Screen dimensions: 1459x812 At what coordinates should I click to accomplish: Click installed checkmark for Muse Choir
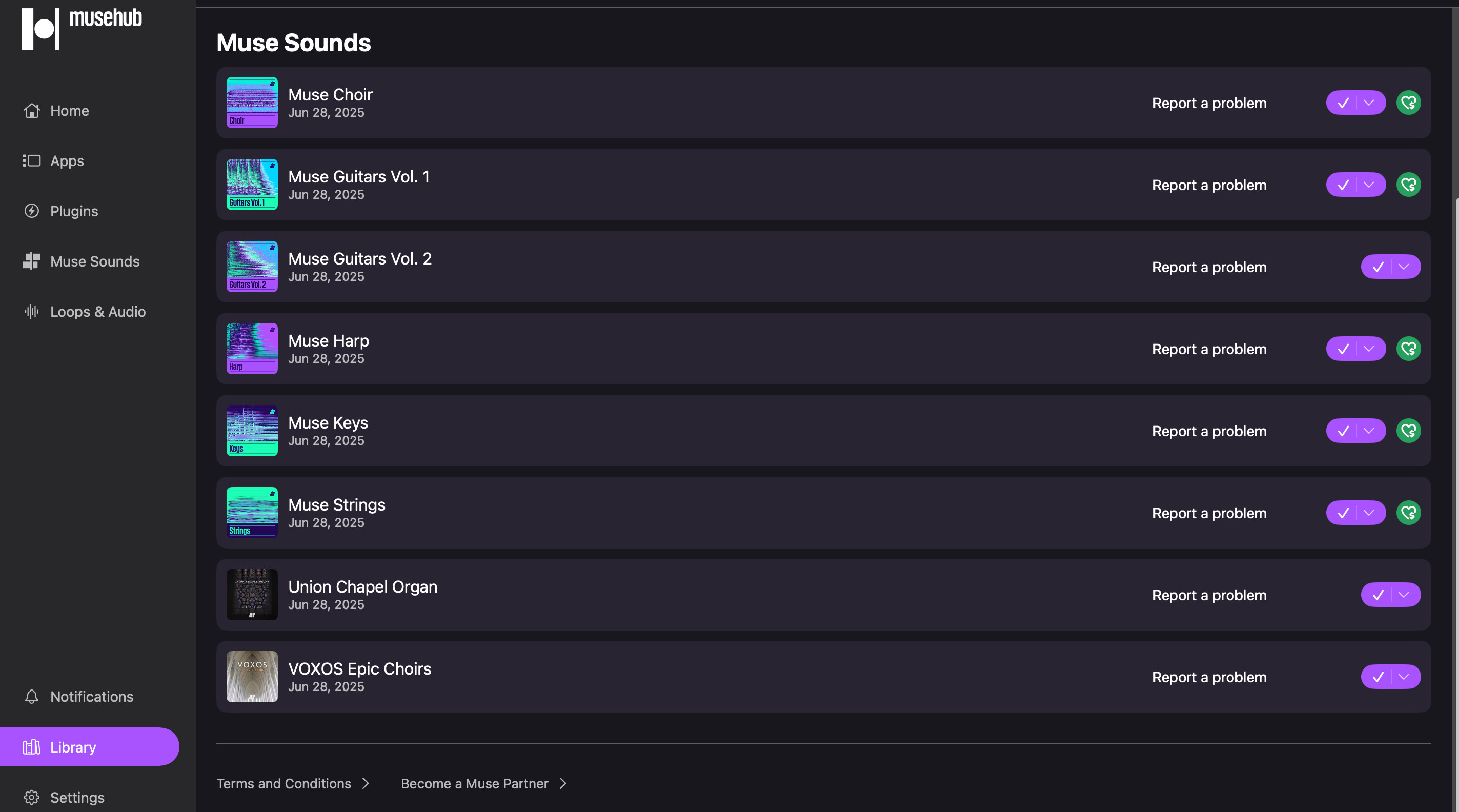pyautogui.click(x=1342, y=103)
